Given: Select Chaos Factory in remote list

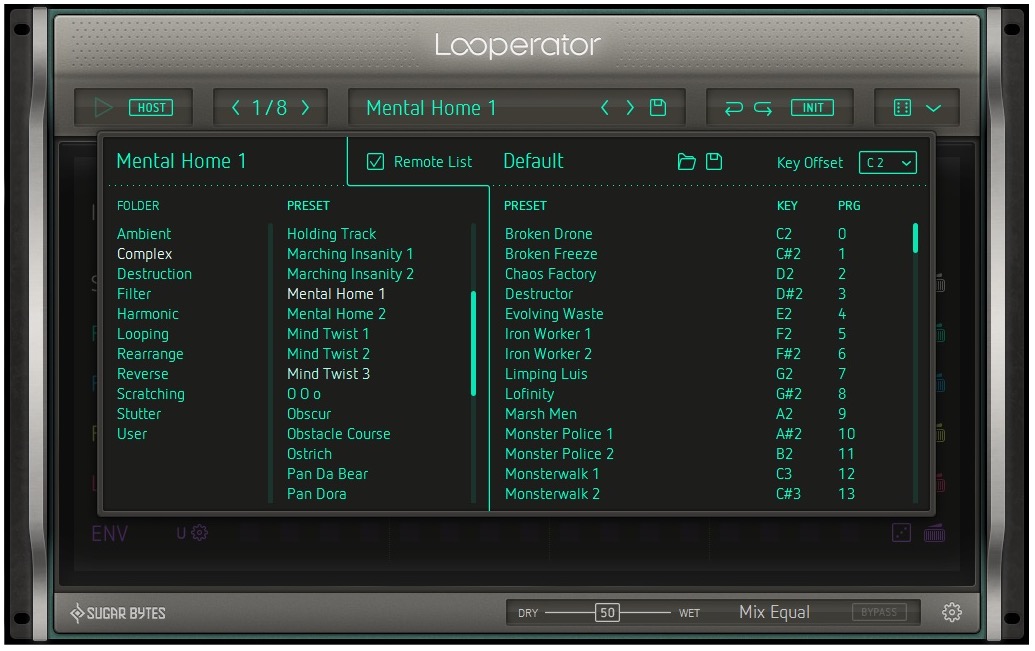Looking at the screenshot, I should tap(551, 274).
